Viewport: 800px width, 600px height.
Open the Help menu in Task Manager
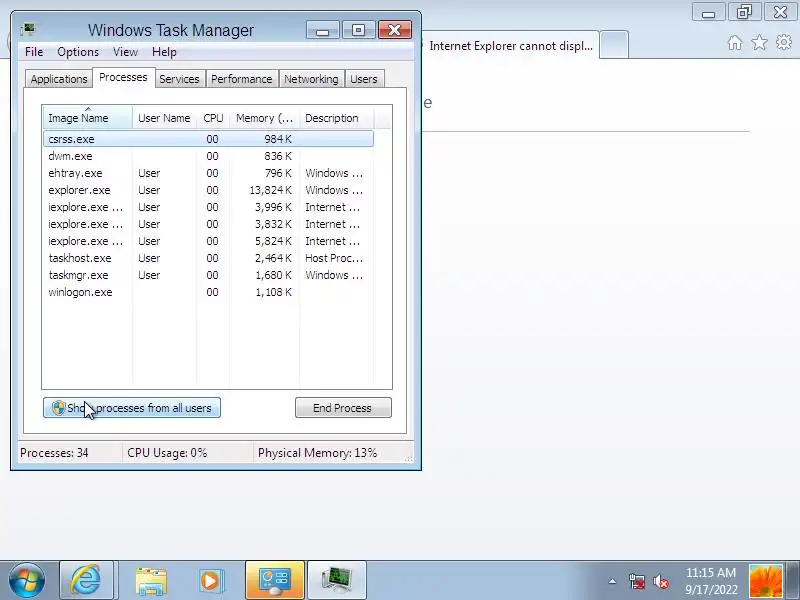164,52
